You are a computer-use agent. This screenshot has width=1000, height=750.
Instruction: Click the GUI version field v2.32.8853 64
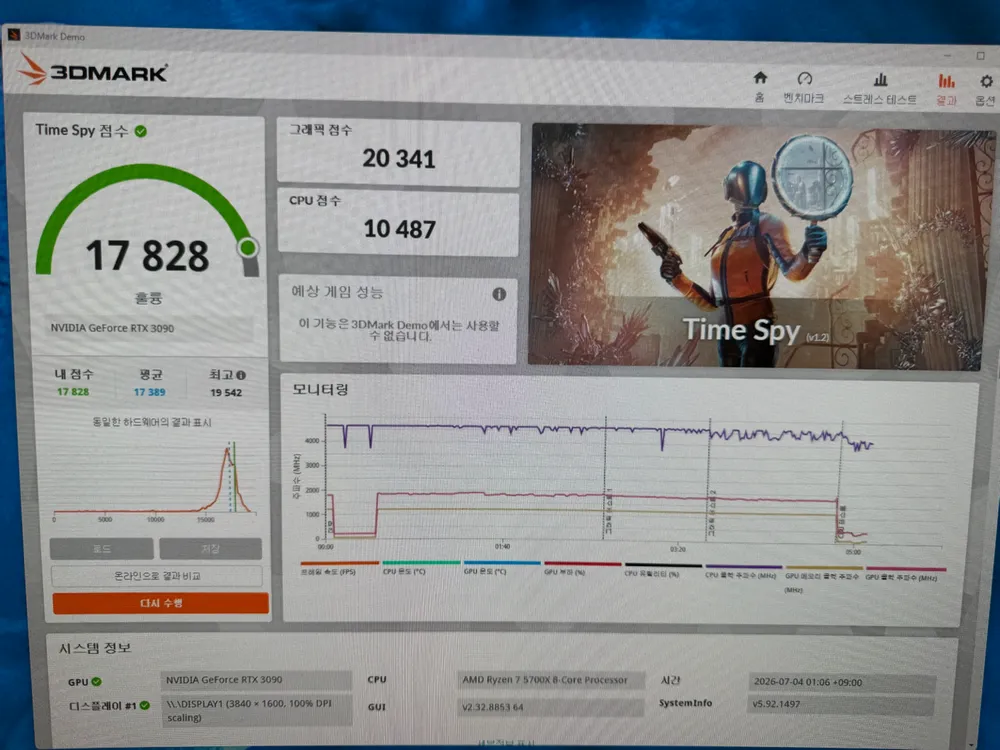tap(551, 707)
